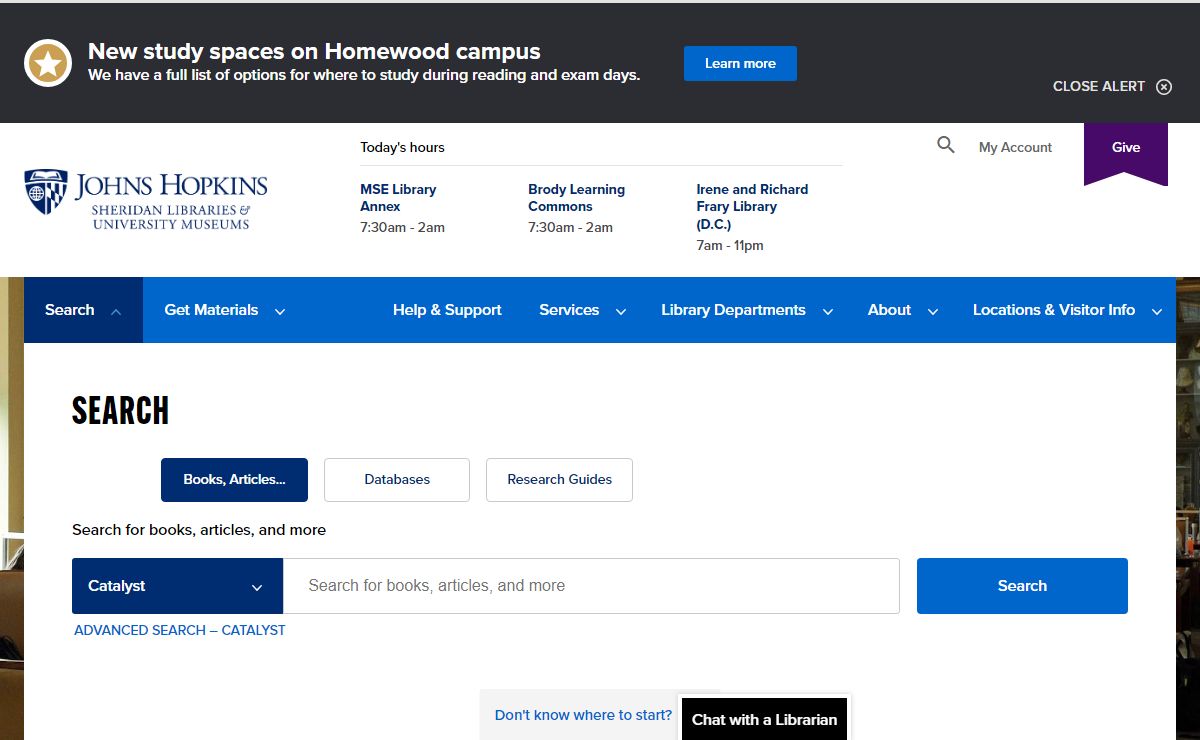The image size is (1200, 740).
Task: Close the alert banner
Action: [1112, 87]
